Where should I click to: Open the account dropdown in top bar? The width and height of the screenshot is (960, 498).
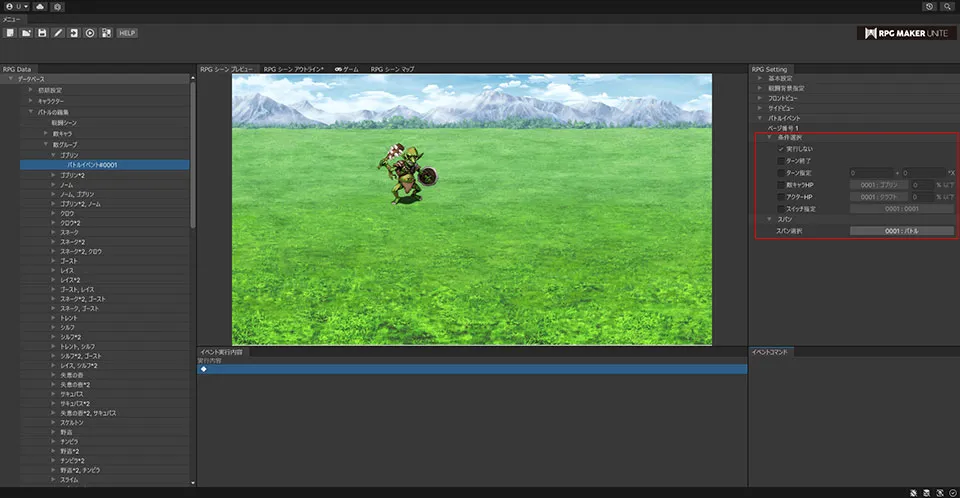(15, 6)
